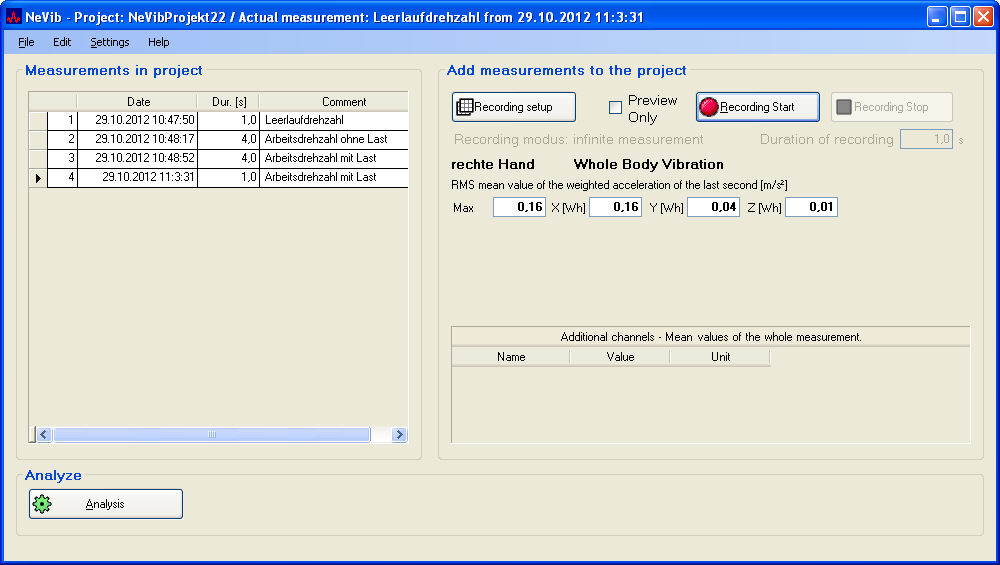Click the scrollbar right arrow in measurements table
This screenshot has height=565, width=1000.
[399, 435]
